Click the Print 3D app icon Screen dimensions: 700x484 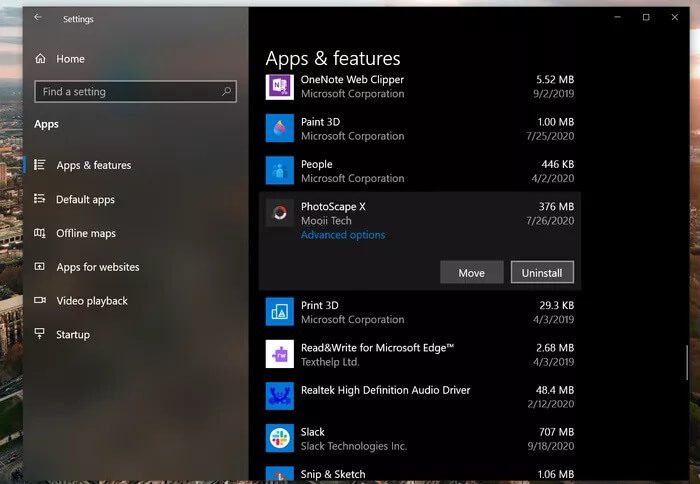click(x=280, y=312)
